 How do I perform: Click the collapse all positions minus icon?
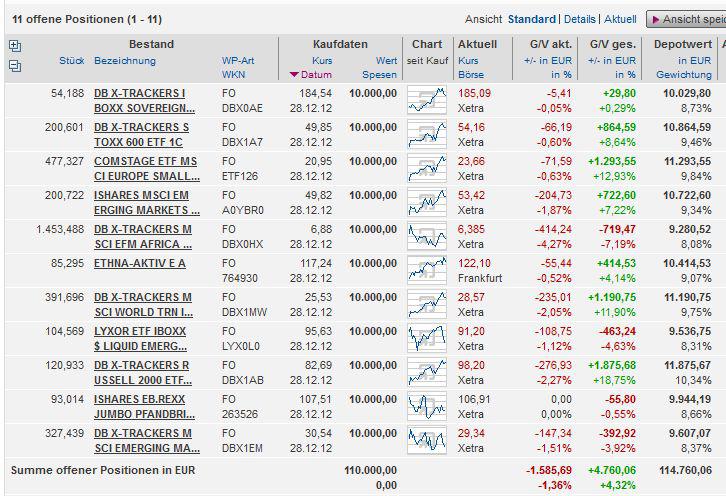point(14,66)
